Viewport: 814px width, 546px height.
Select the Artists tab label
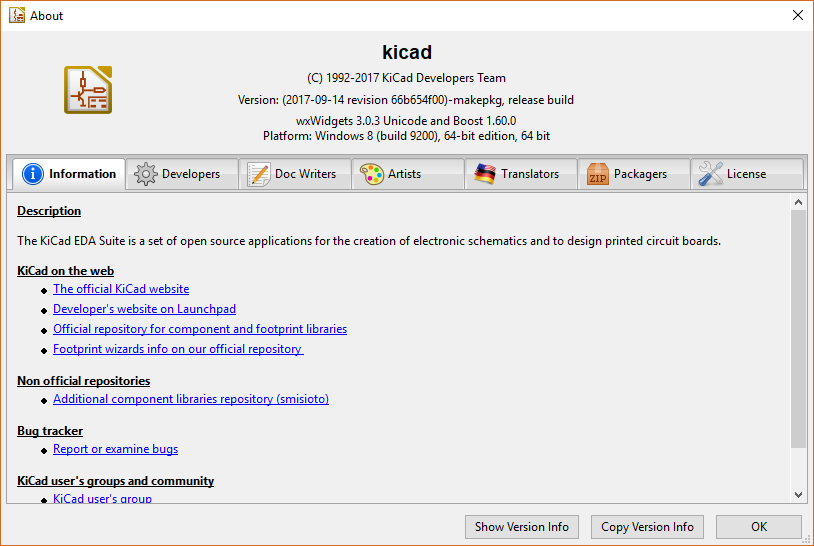404,174
